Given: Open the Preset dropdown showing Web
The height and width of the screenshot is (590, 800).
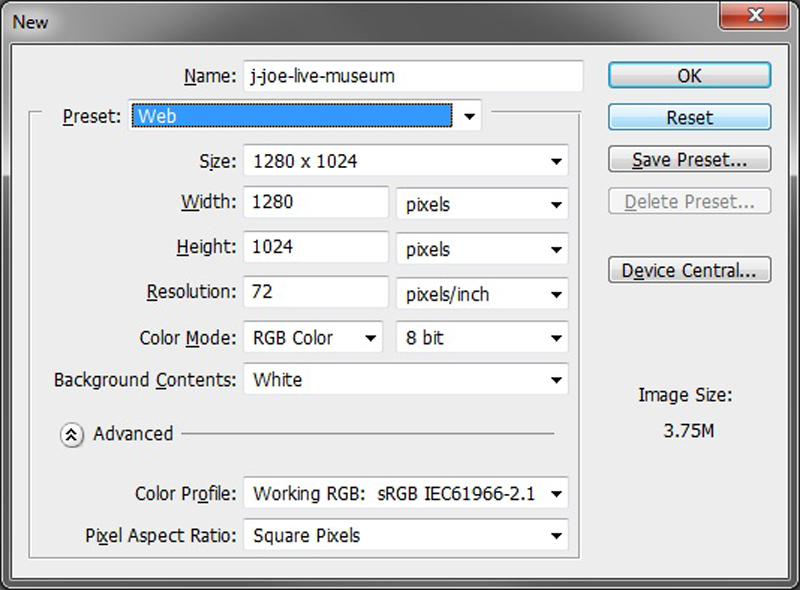Looking at the screenshot, I should point(305,116).
